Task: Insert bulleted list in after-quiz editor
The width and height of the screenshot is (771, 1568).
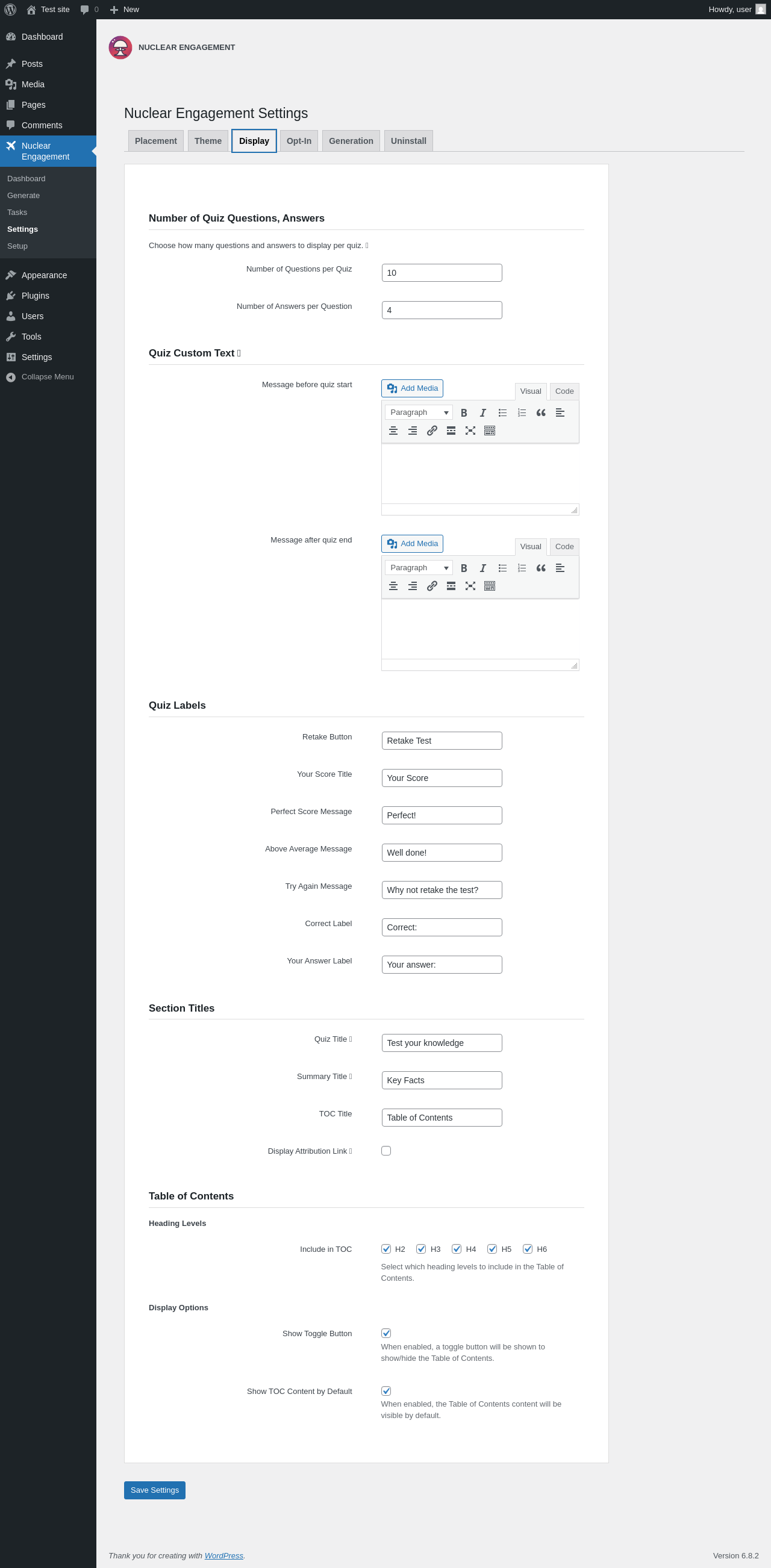Action: point(502,568)
